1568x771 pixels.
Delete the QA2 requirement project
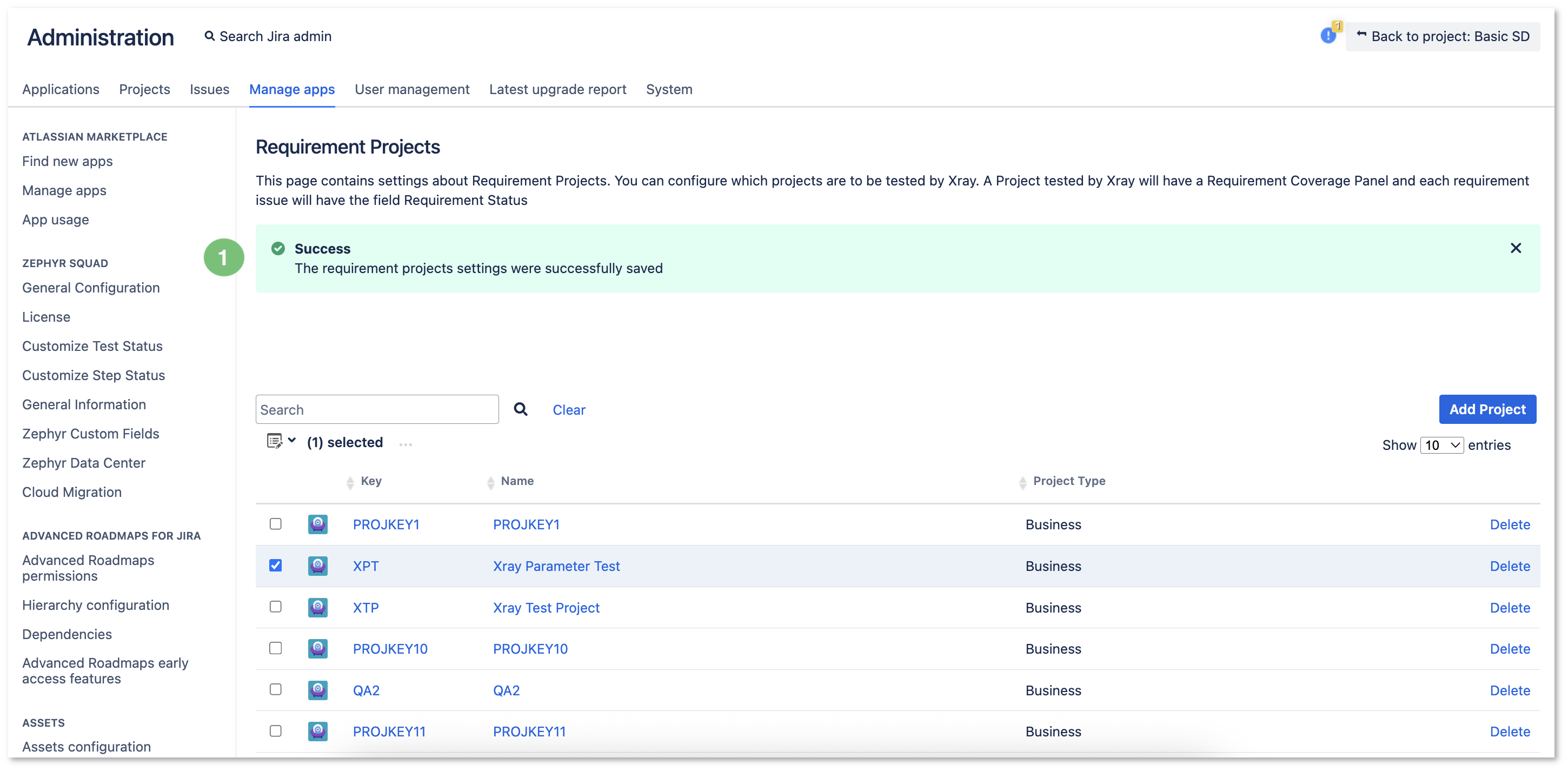coord(1510,689)
